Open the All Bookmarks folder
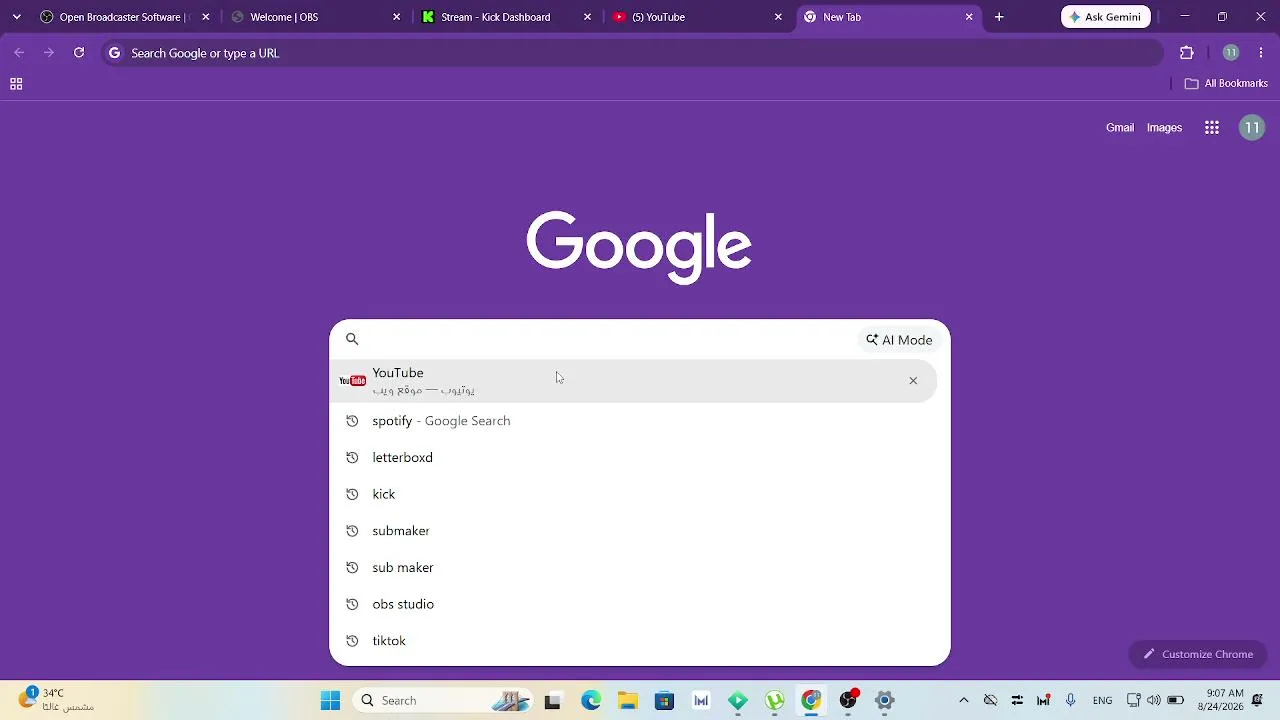Viewport: 1280px width, 720px height. 1226,84
